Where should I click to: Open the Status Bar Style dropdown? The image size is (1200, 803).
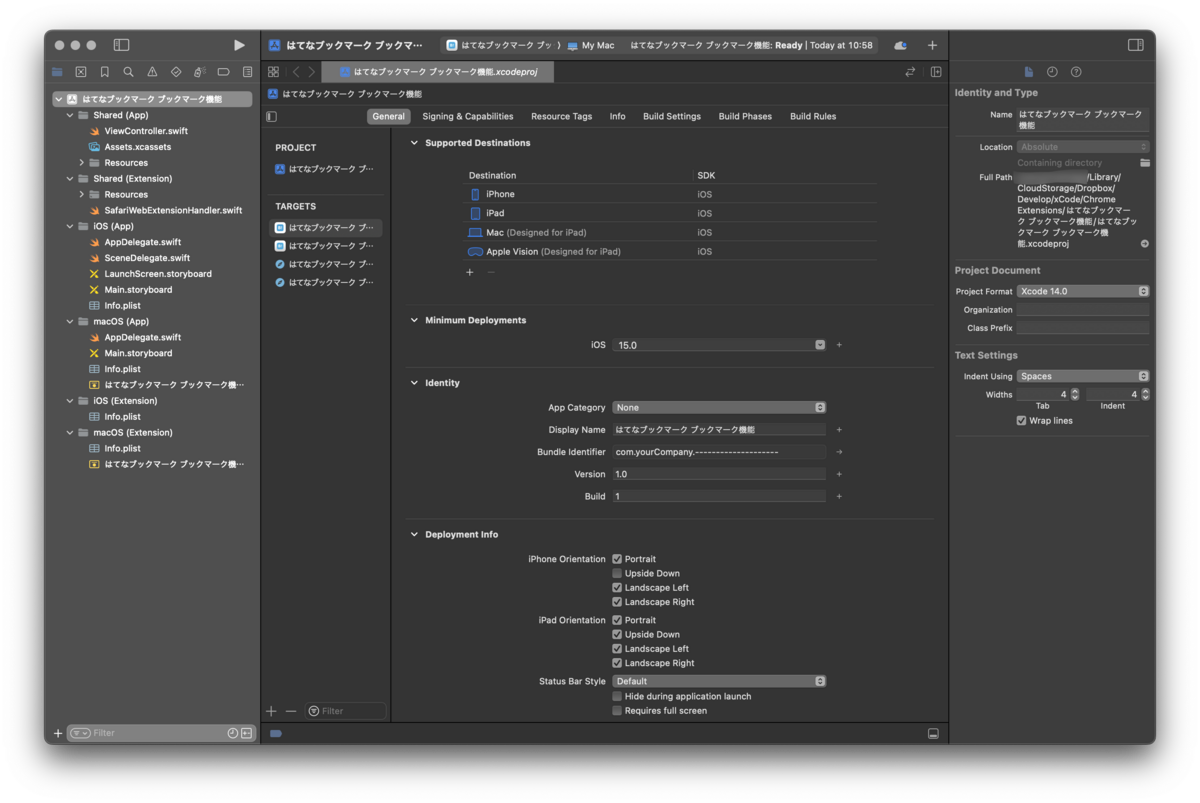point(719,681)
